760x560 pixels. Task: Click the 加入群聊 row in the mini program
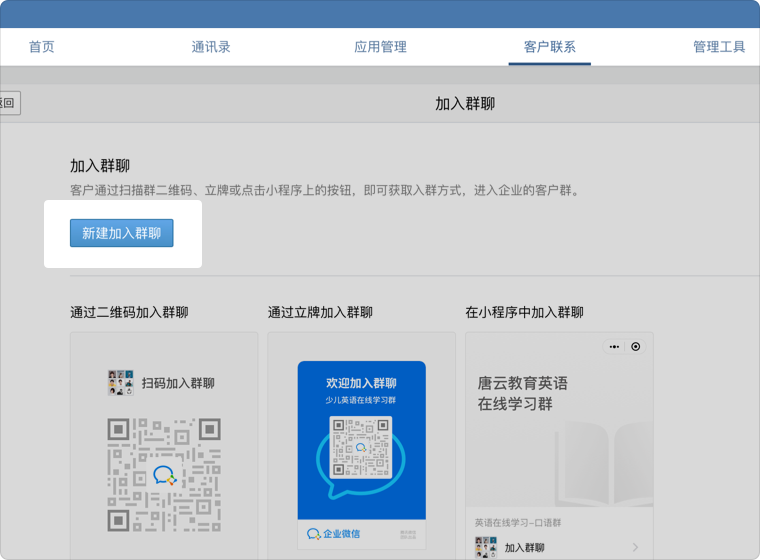[559, 548]
